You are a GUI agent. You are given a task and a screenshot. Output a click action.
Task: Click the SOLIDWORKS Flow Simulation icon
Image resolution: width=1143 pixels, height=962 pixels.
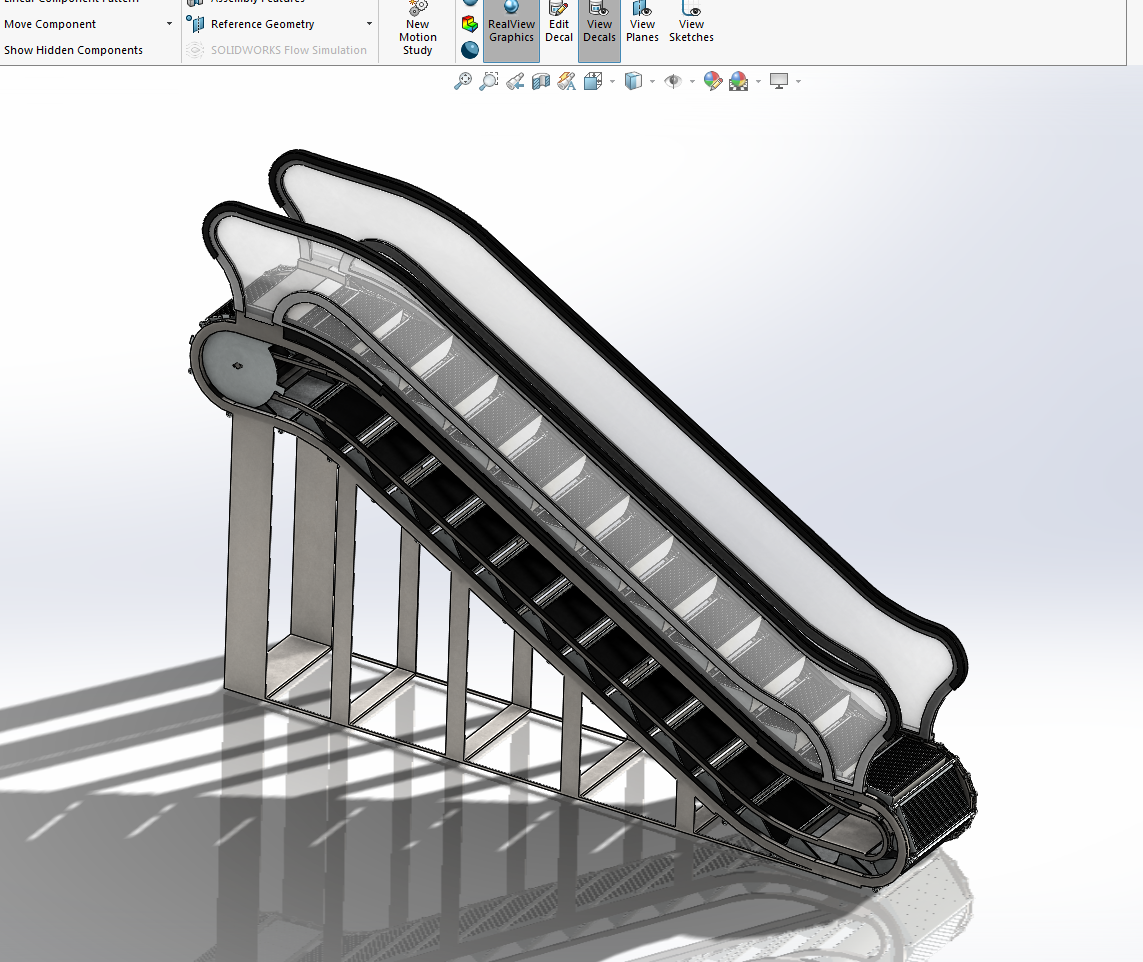pos(195,50)
